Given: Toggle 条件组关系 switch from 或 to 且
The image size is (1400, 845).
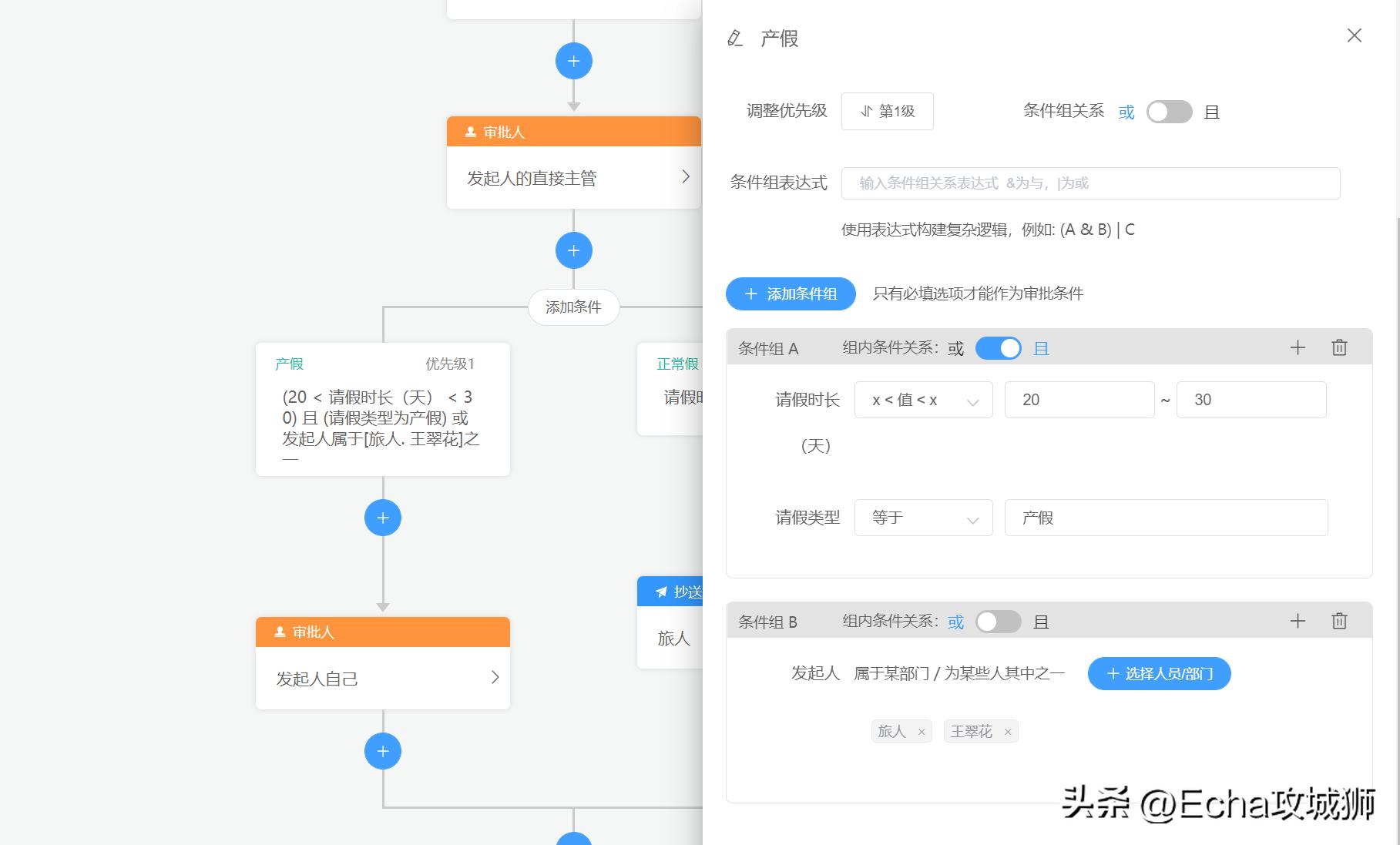Looking at the screenshot, I should [1169, 112].
